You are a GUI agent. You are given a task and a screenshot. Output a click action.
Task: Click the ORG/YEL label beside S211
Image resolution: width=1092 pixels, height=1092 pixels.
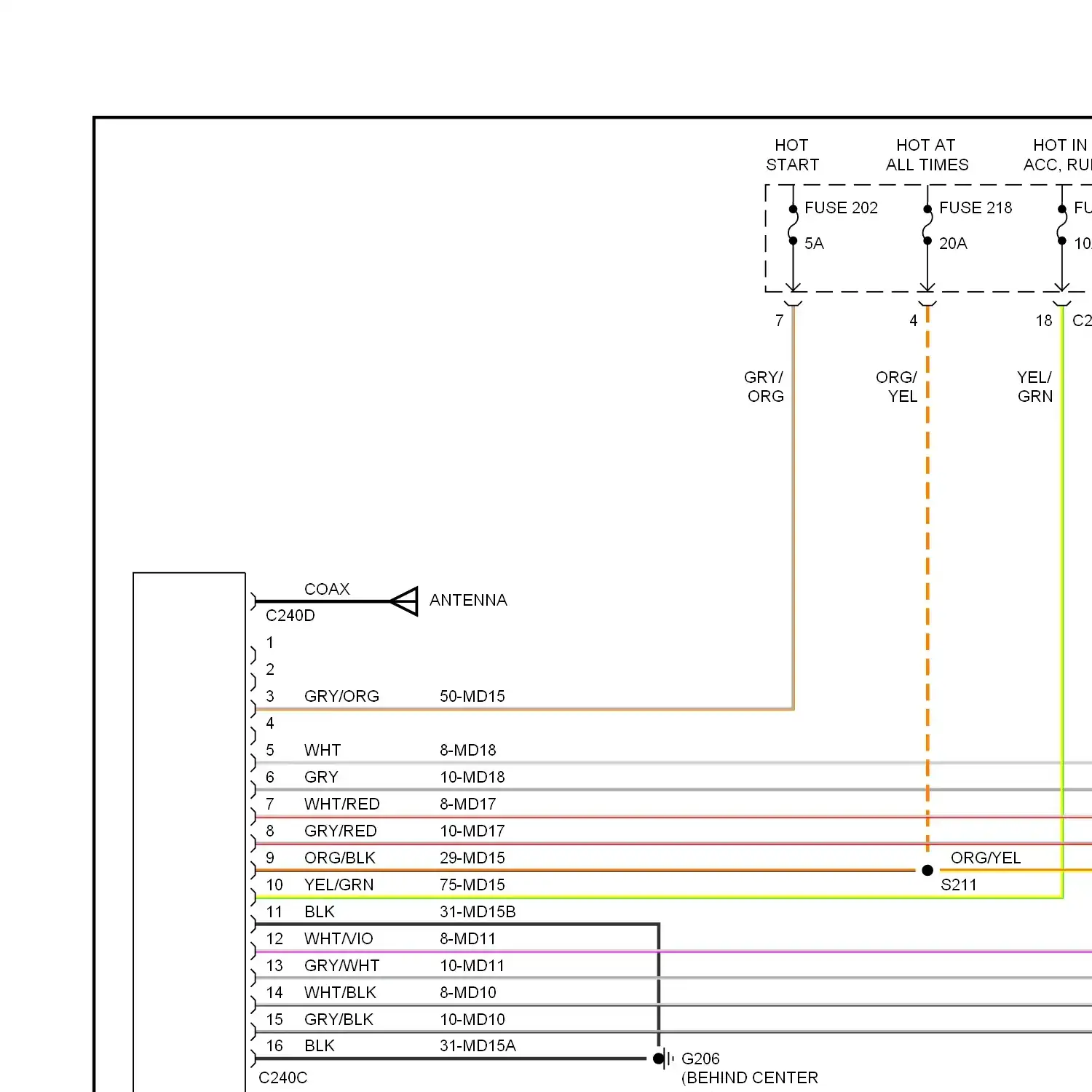(x=986, y=858)
